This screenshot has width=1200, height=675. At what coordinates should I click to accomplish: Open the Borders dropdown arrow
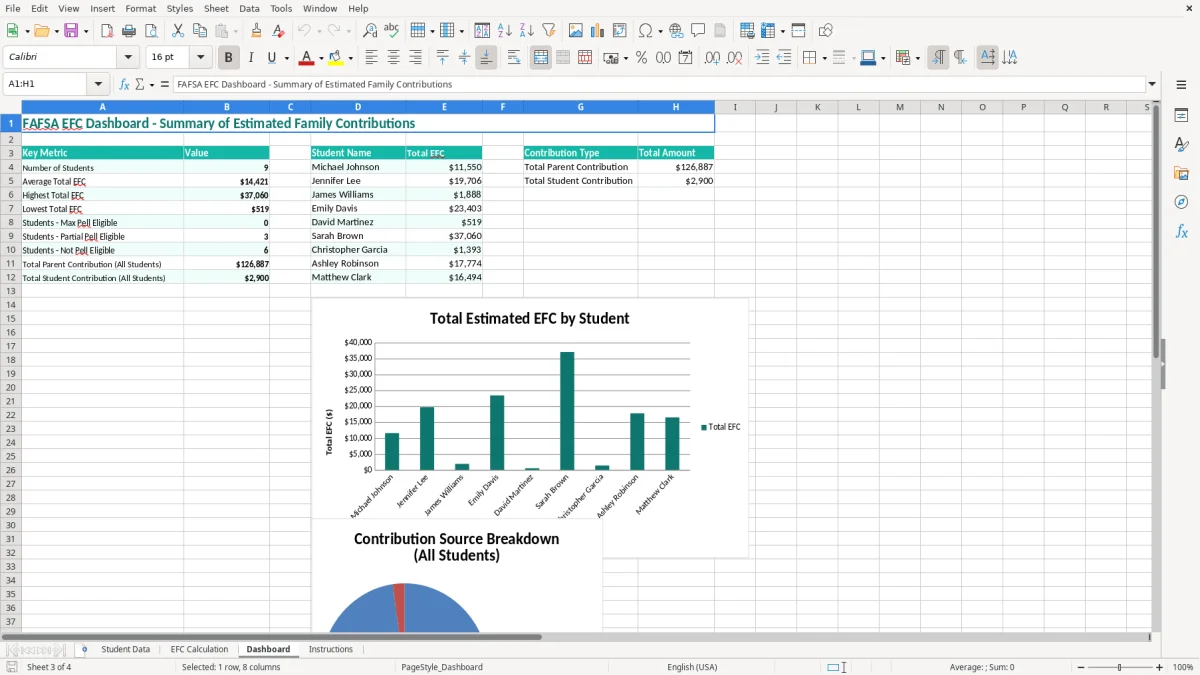click(824, 58)
